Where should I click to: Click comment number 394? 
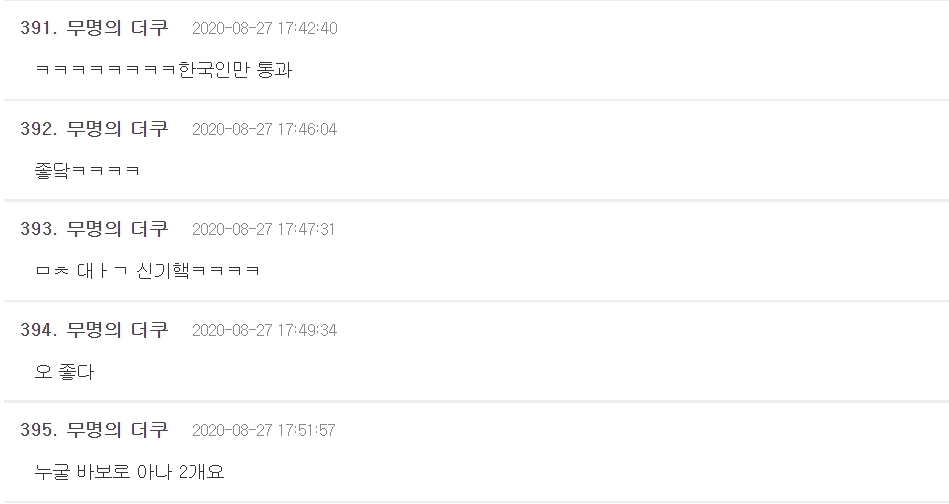38,329
